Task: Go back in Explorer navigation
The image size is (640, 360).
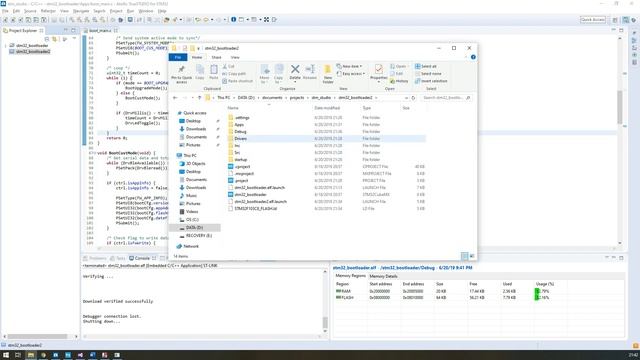Action: (x=175, y=98)
